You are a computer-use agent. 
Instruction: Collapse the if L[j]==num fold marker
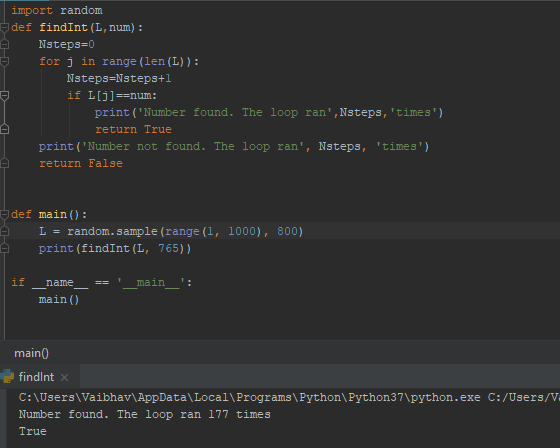click(x=4, y=96)
